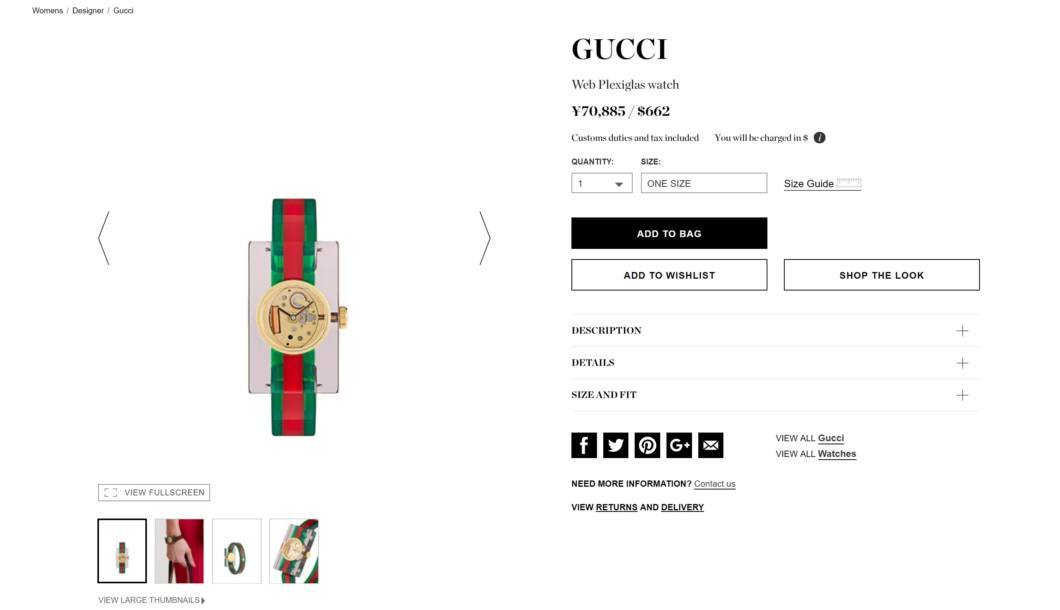Show next product image with right arrow
Screen dimensions: 1060x610
(485, 238)
